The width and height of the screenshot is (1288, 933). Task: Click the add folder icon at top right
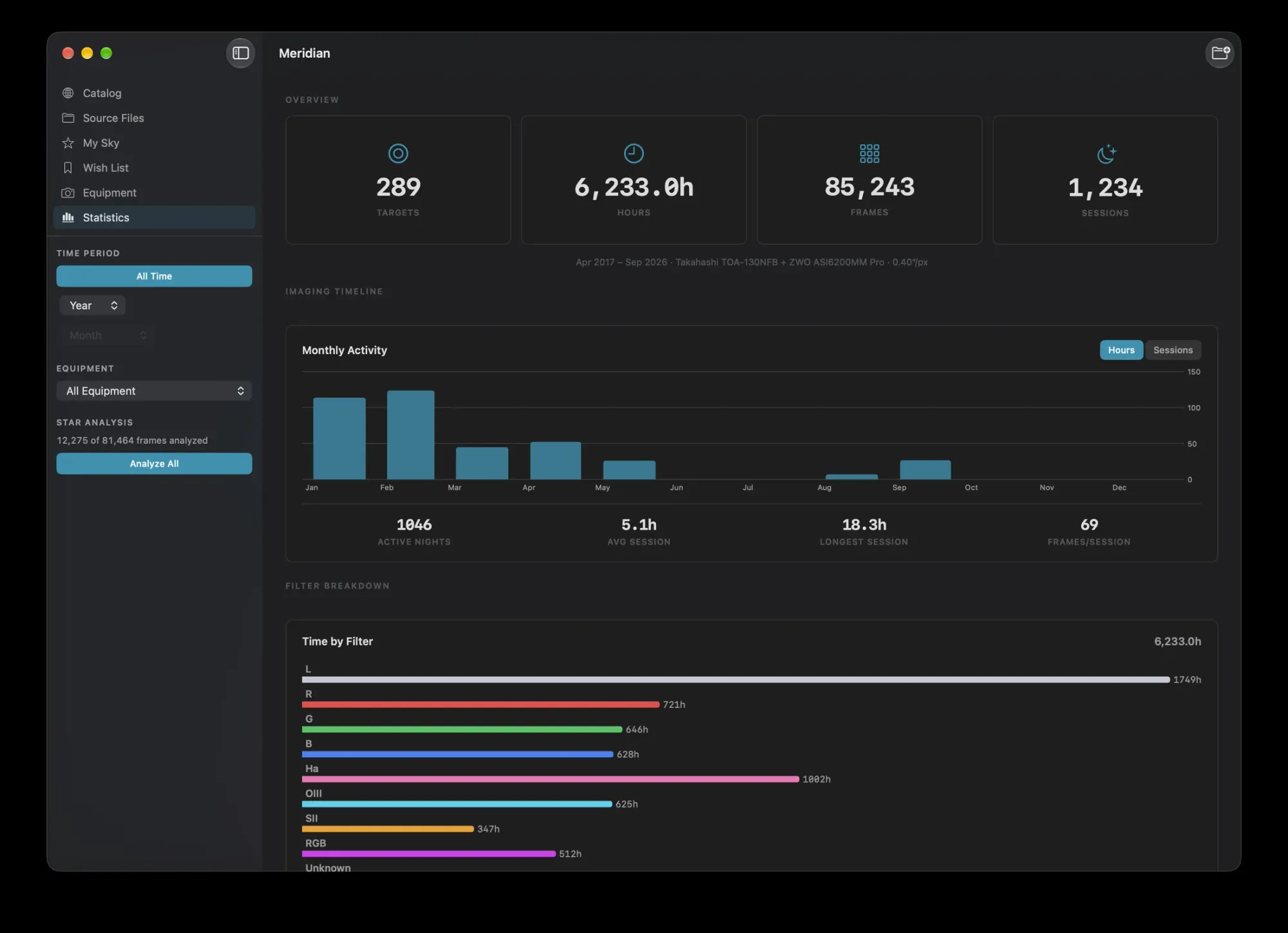pos(1219,53)
